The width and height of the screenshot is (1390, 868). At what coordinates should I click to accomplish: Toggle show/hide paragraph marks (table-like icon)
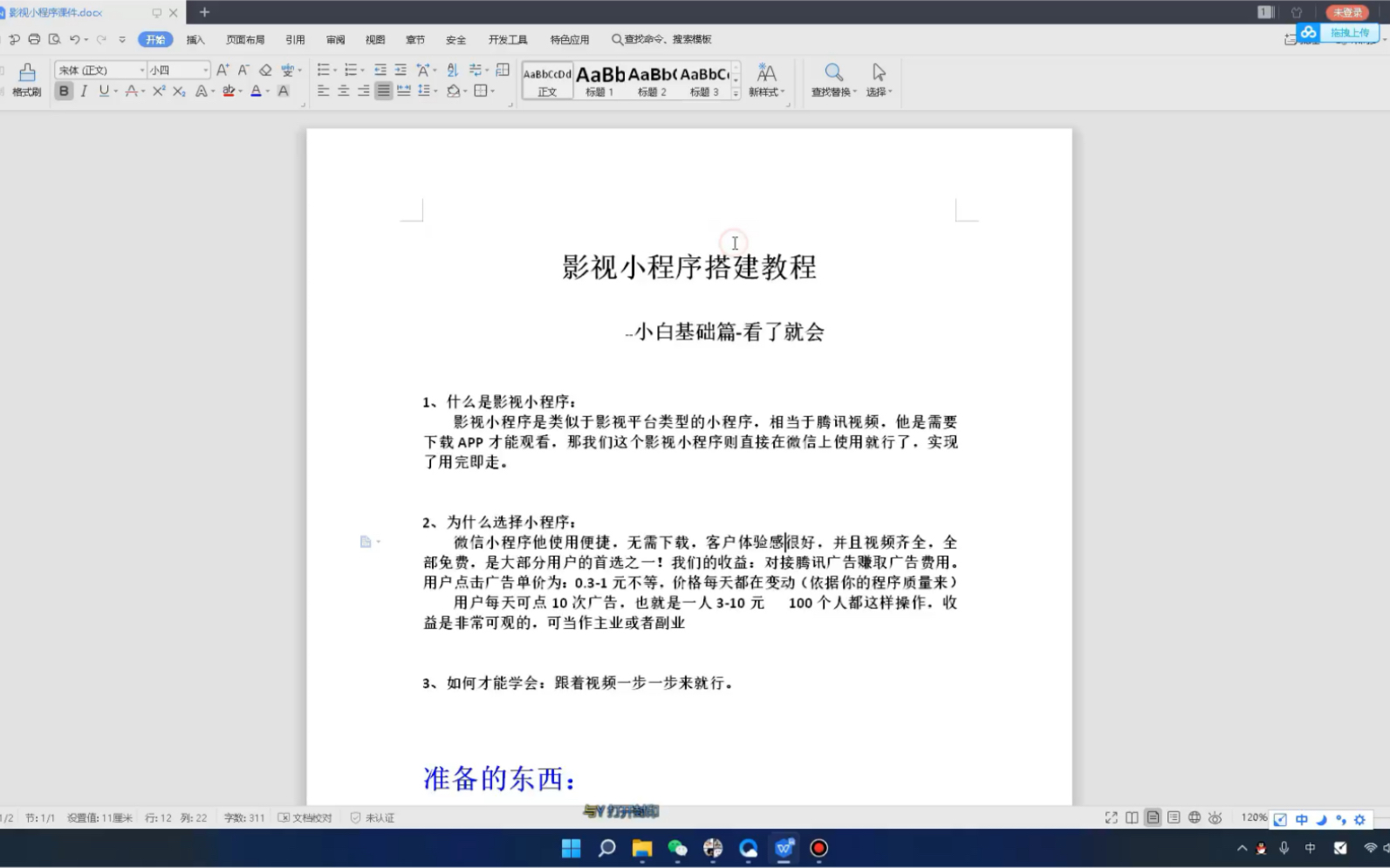(503, 70)
